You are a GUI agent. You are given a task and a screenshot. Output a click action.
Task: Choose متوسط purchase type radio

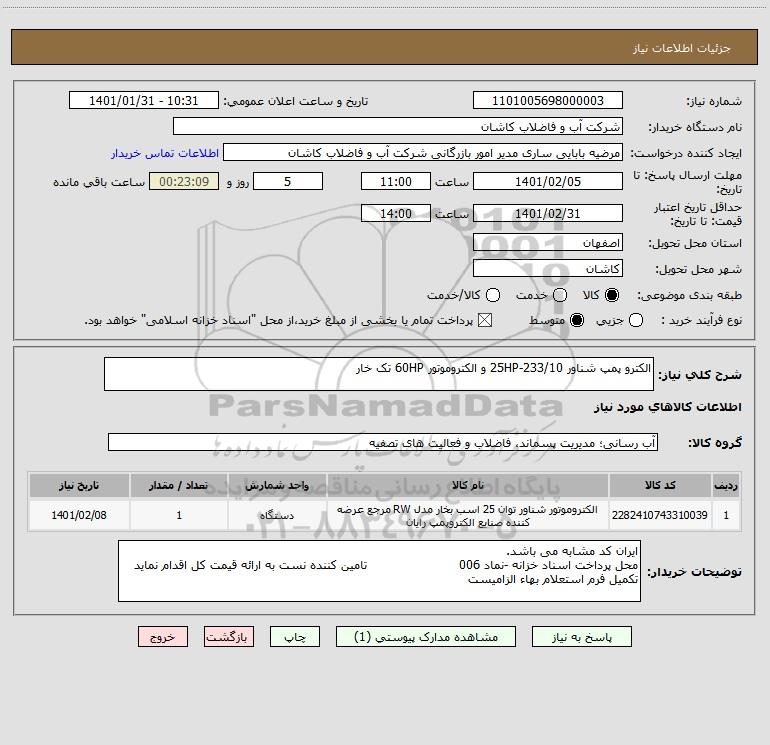click(577, 321)
